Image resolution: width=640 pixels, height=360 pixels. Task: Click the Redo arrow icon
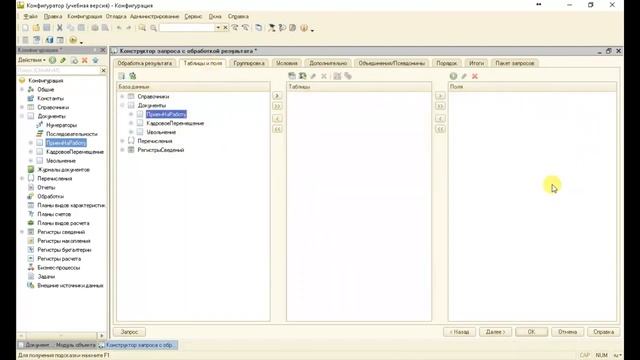coord(129,28)
